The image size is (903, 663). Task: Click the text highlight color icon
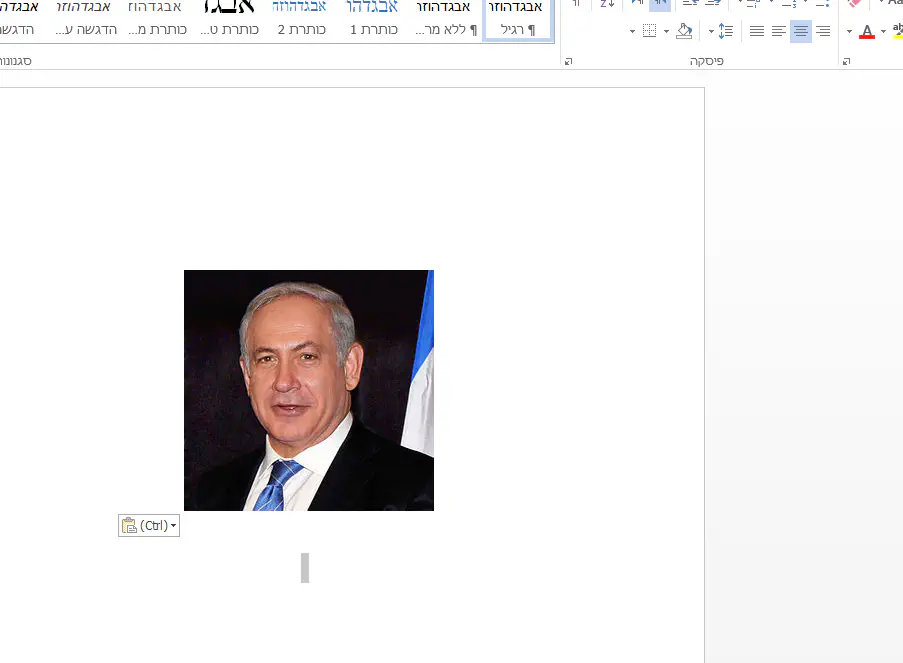click(x=897, y=31)
